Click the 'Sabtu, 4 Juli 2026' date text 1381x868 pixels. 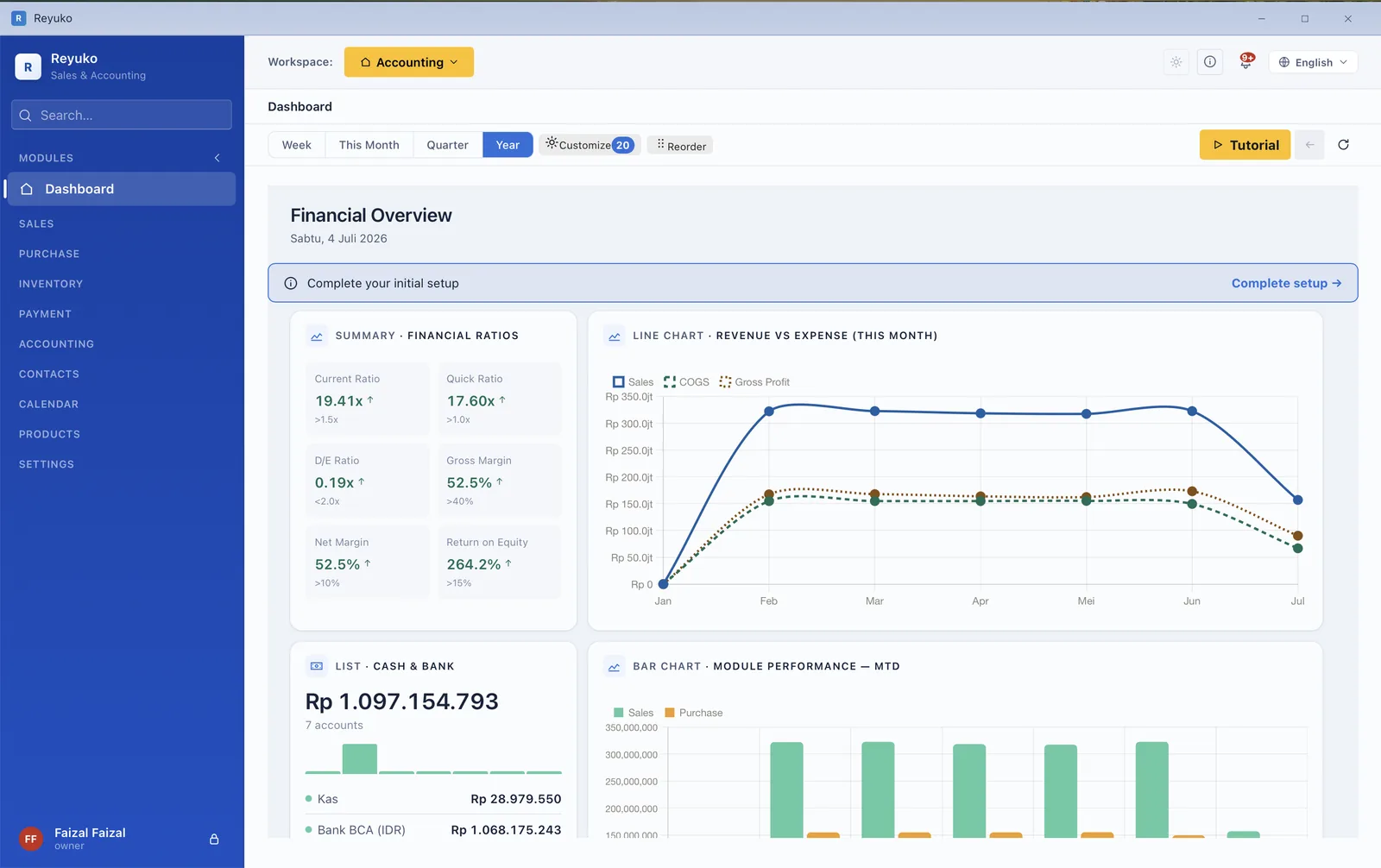338,238
